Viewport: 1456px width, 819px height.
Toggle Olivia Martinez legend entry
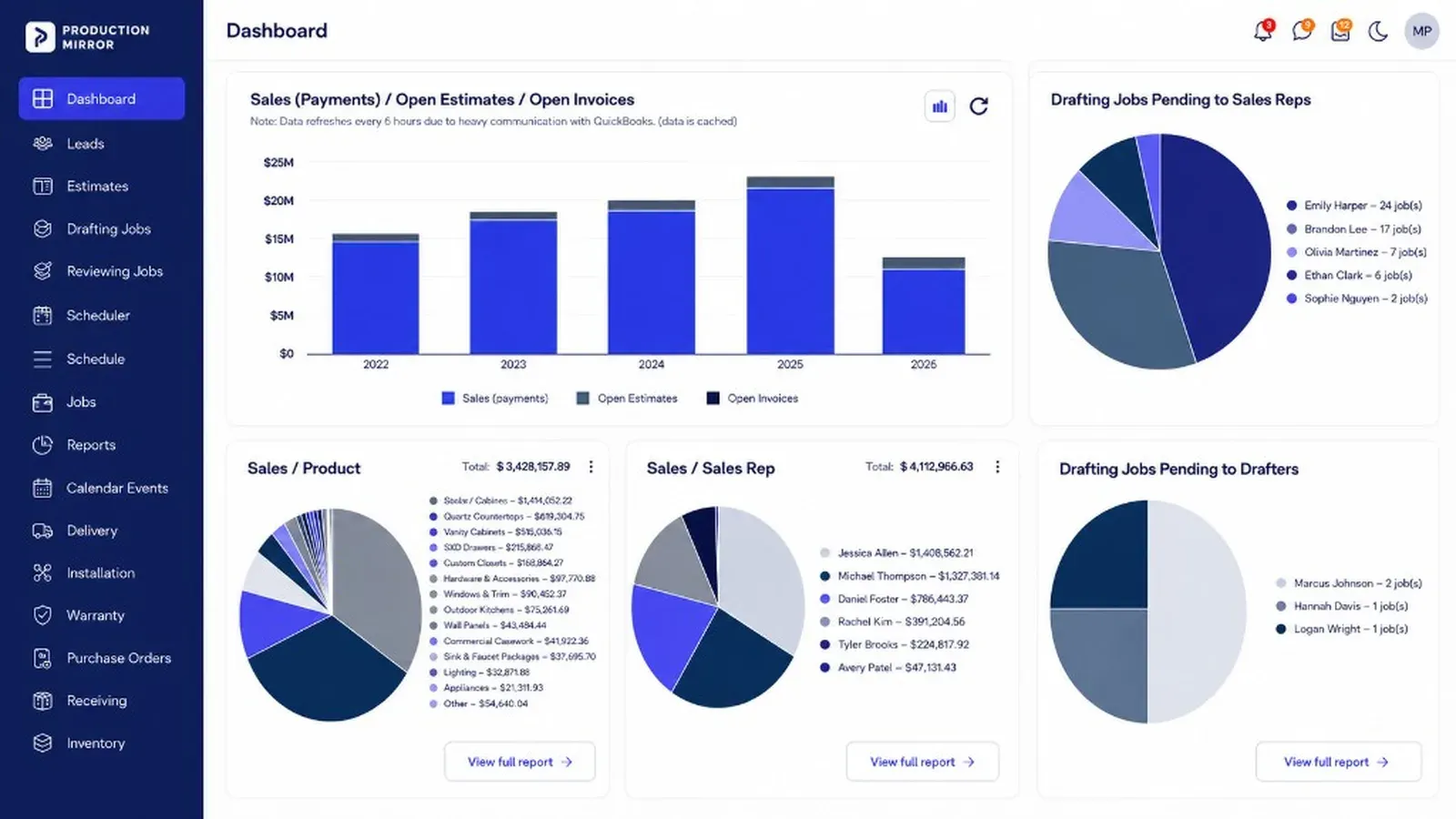[1357, 252]
